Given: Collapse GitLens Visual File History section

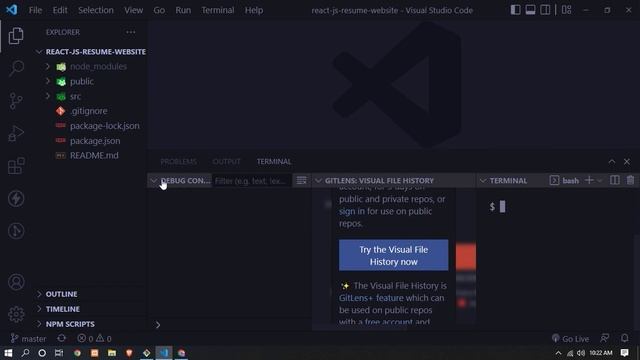Looking at the screenshot, I should click(318, 180).
